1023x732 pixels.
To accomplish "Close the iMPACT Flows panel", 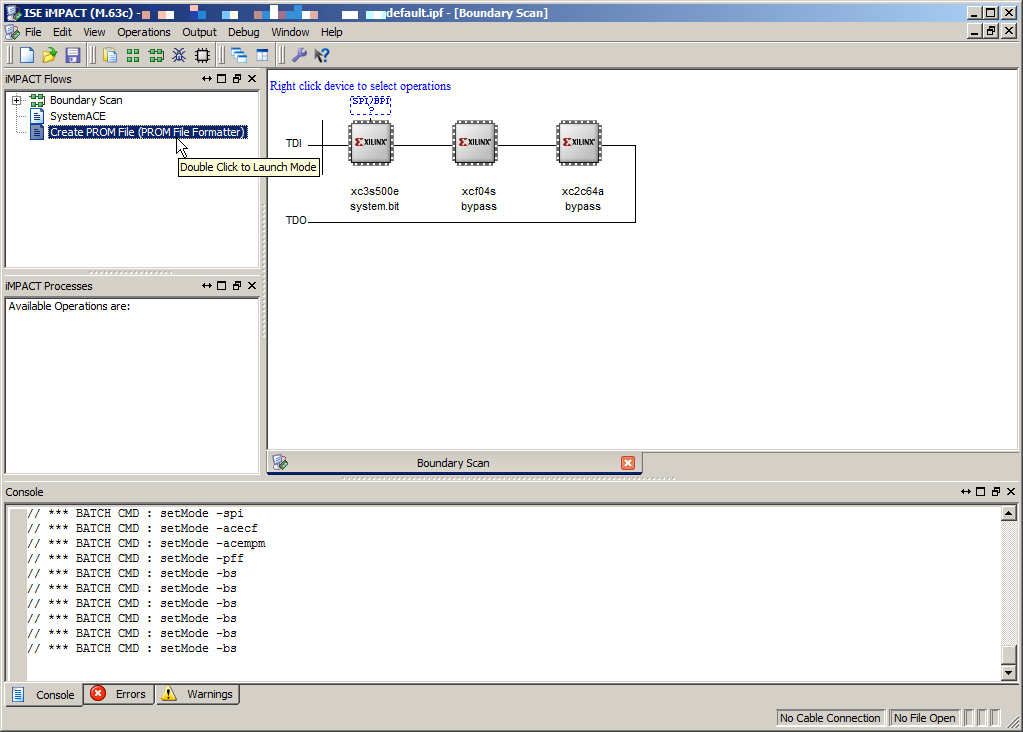I will pos(252,79).
